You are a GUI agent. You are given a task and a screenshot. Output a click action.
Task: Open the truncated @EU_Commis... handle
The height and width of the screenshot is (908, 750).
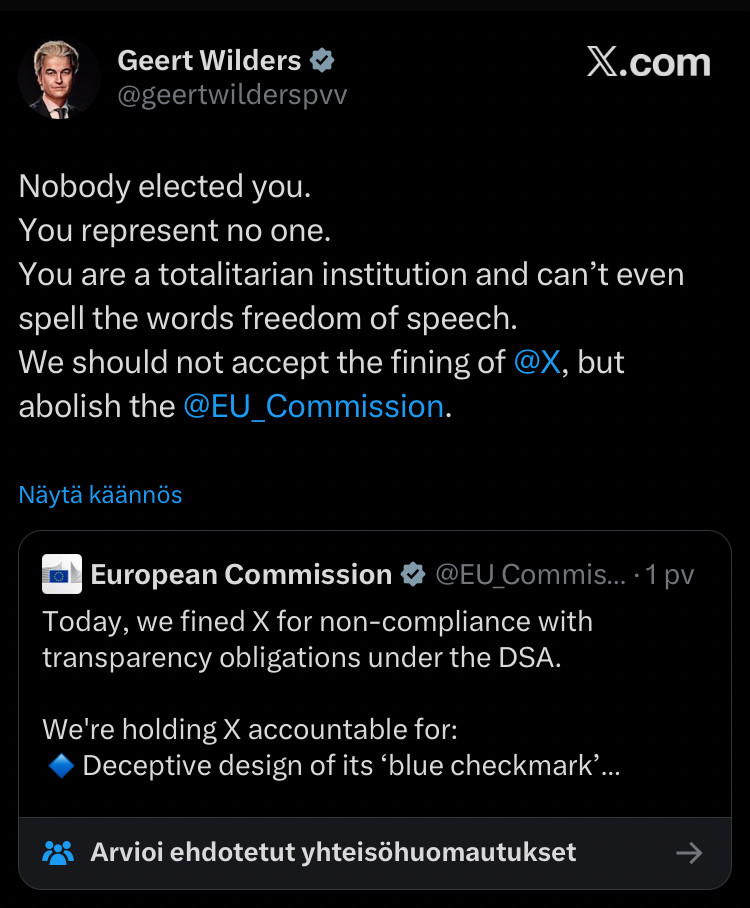coord(529,575)
